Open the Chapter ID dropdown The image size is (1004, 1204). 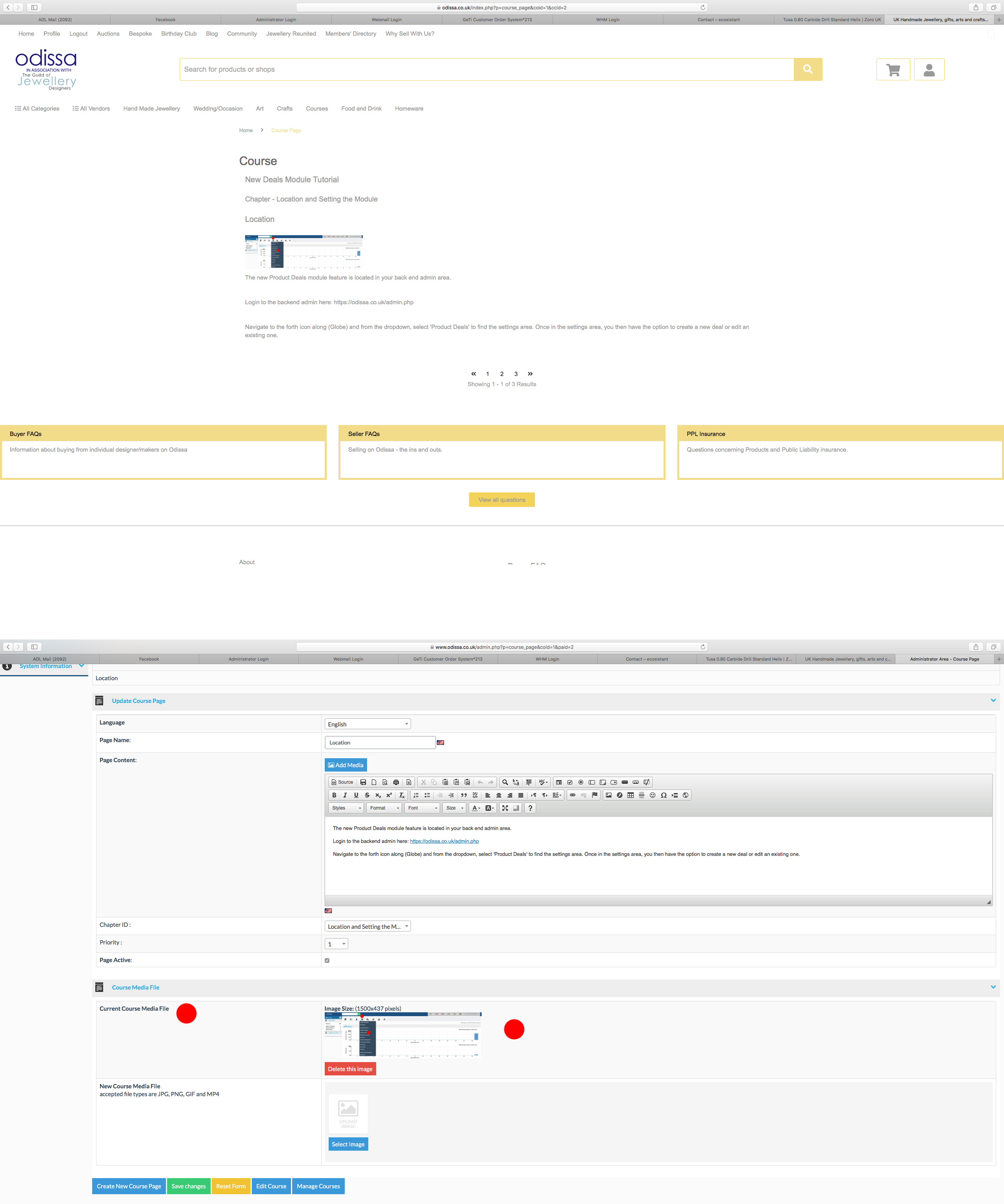pyautogui.click(x=367, y=926)
